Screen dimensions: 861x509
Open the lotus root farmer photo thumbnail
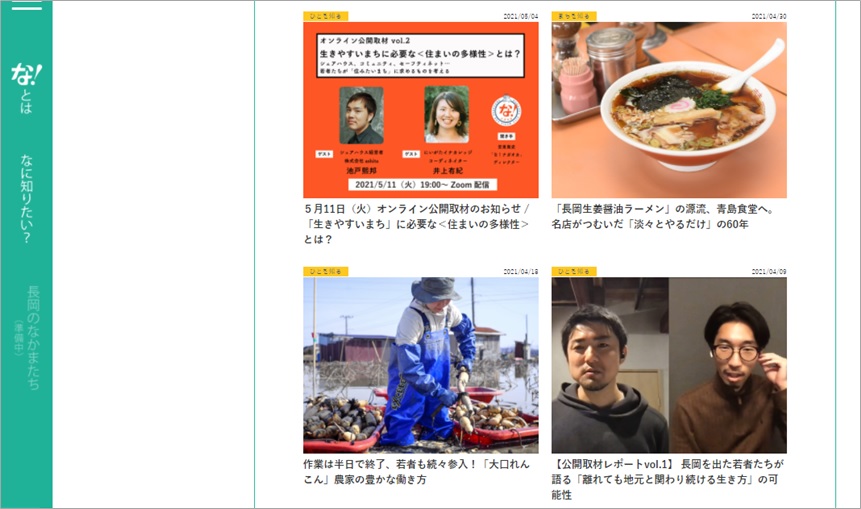point(421,365)
